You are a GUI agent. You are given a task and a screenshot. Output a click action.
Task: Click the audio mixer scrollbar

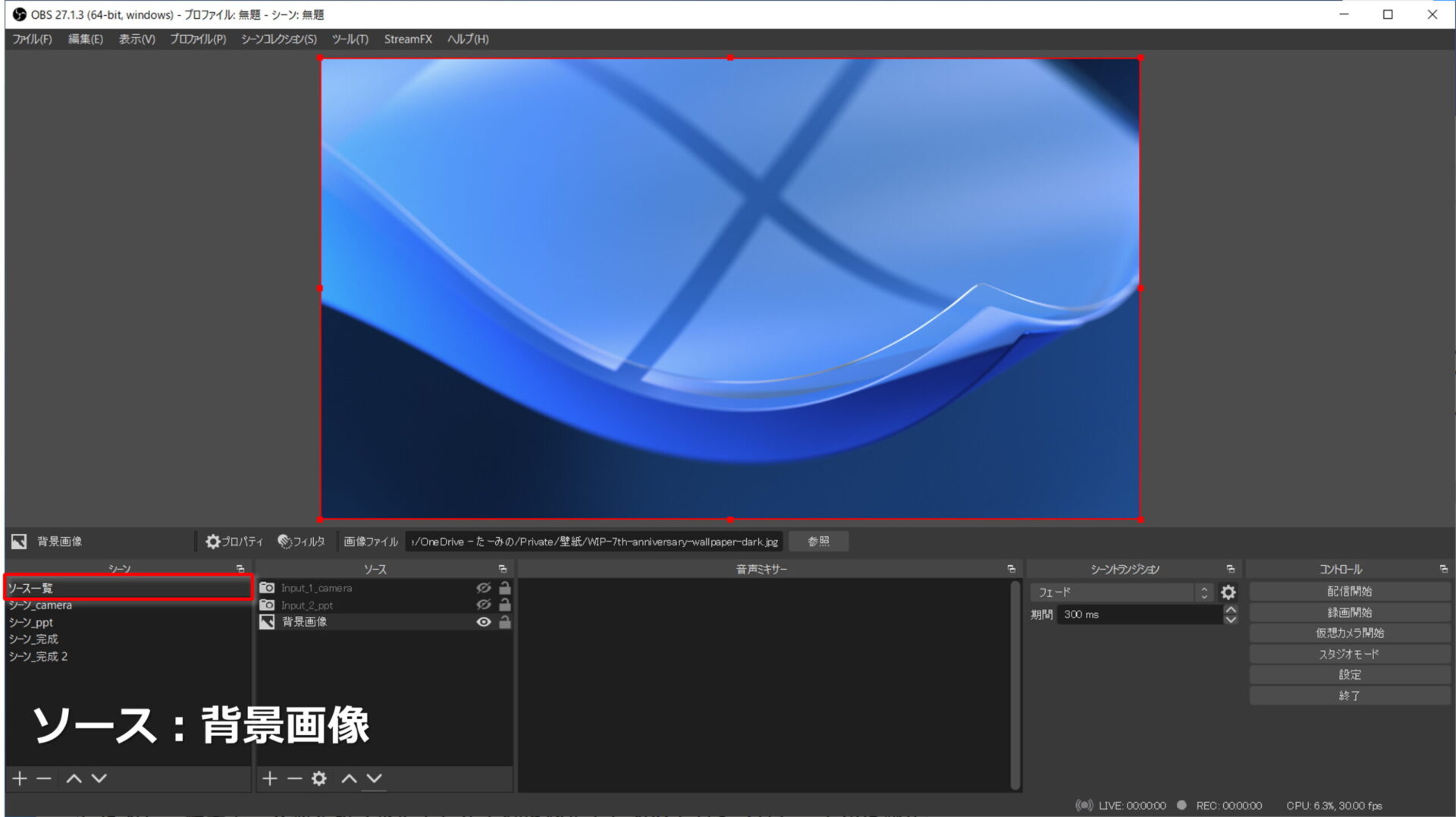(1015, 685)
